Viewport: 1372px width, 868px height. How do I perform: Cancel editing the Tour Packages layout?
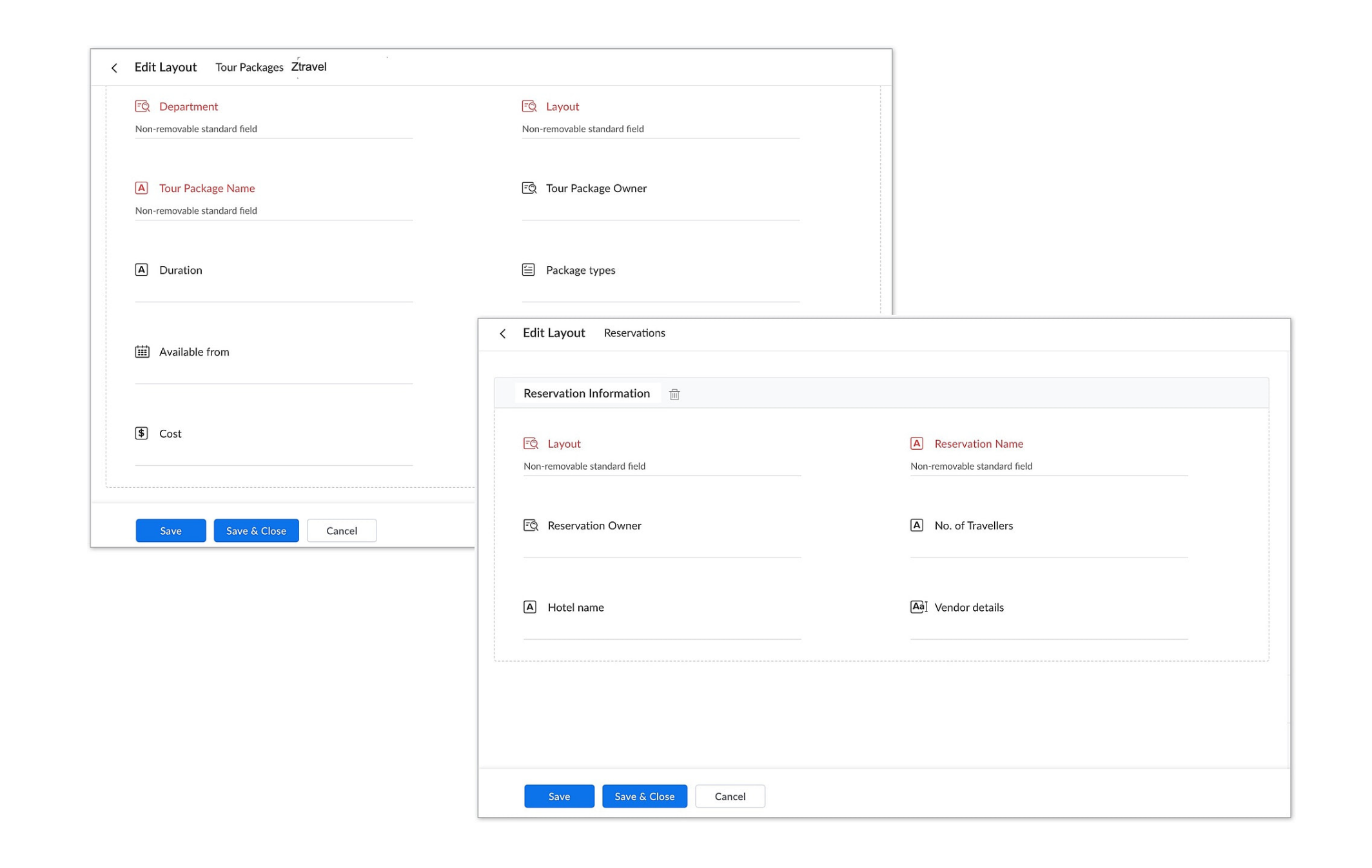[x=341, y=530]
